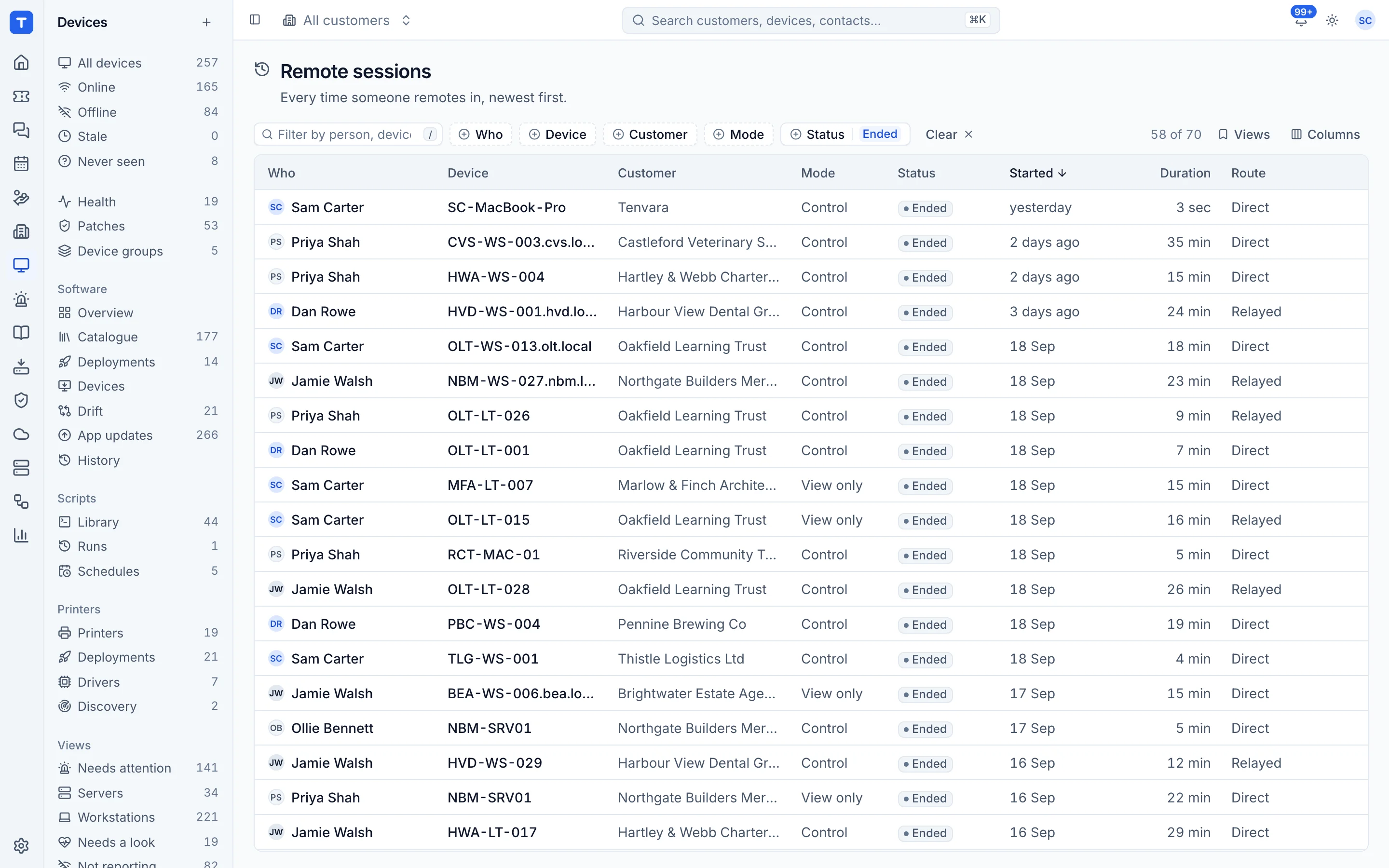The width and height of the screenshot is (1389, 868).
Task: Open the chat conversations rail icon
Action: click(21, 130)
